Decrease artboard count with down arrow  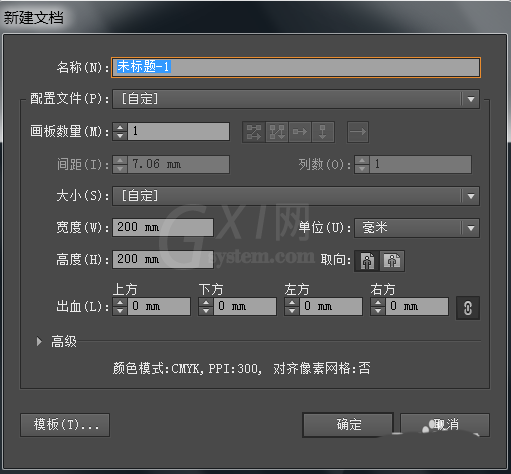(x=120, y=136)
